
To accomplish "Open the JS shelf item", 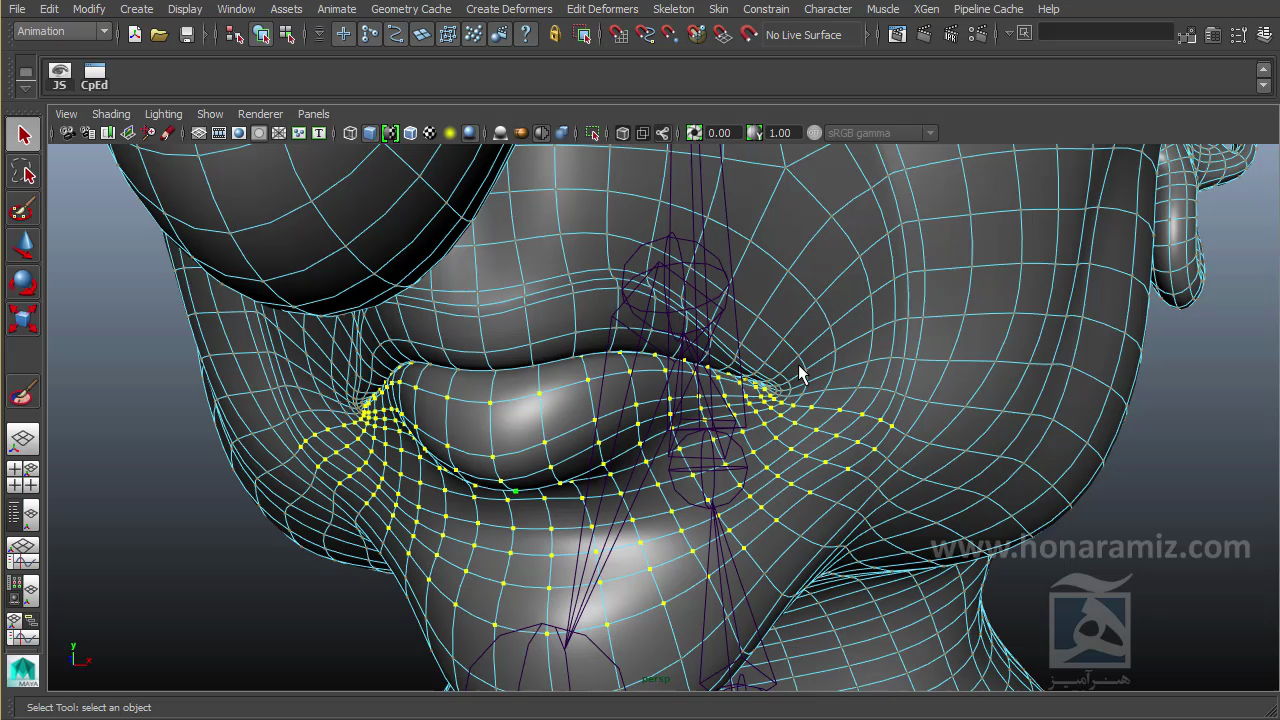I will [60, 77].
